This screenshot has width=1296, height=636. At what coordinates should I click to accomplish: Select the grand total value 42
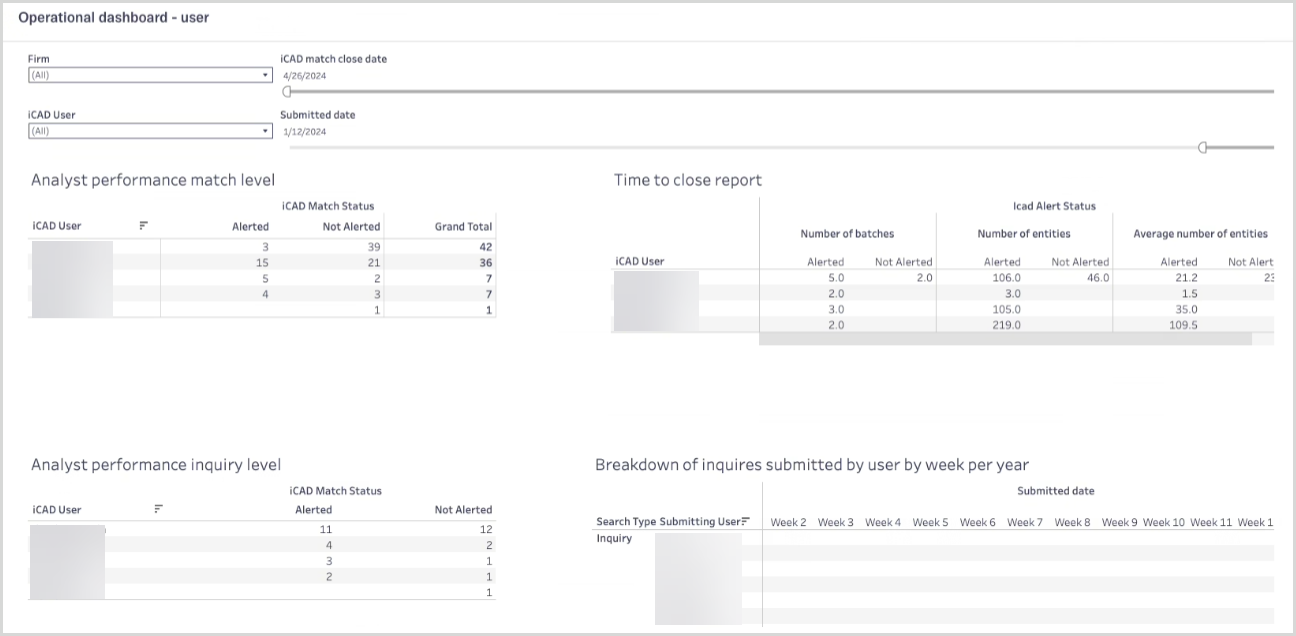(485, 246)
